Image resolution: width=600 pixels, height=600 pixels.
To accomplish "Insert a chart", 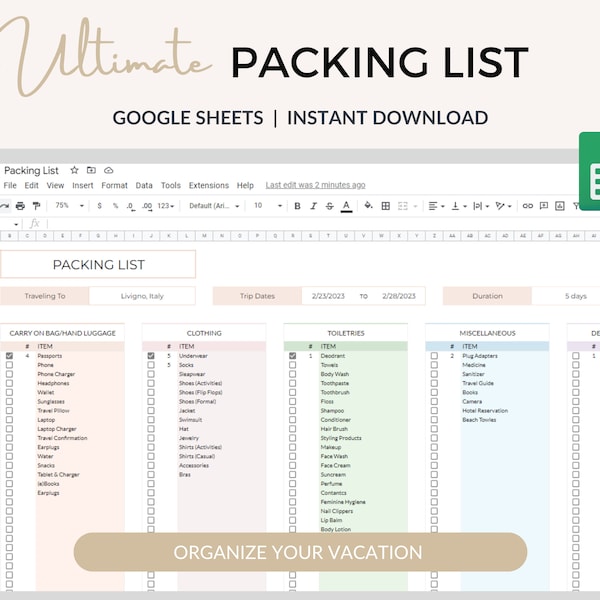I will point(560,206).
